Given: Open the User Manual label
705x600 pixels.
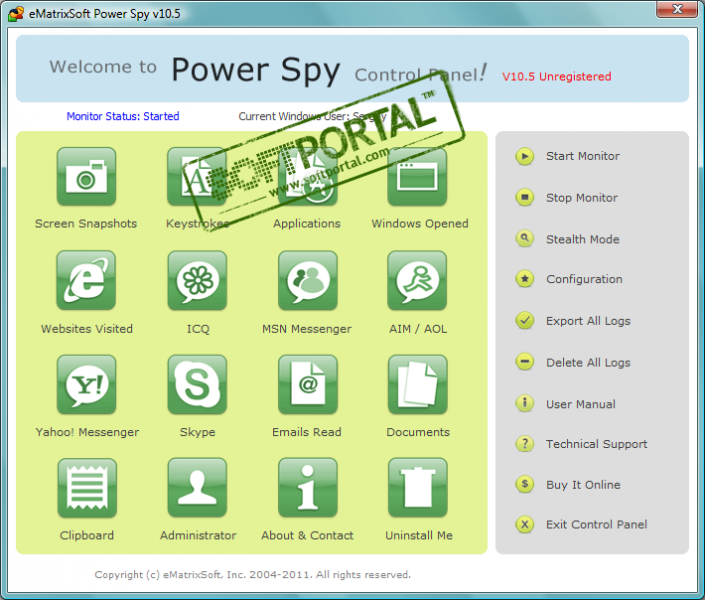Looking at the screenshot, I should click(x=581, y=404).
